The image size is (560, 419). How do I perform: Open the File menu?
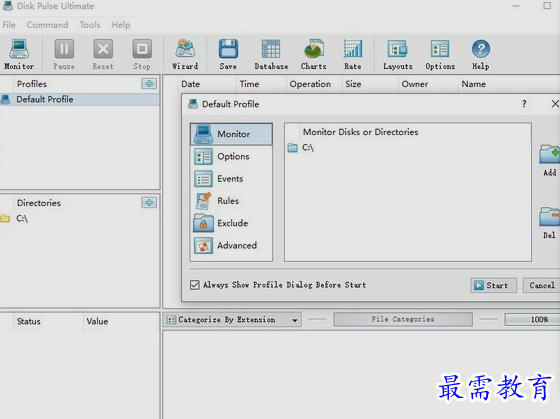click(x=9, y=25)
